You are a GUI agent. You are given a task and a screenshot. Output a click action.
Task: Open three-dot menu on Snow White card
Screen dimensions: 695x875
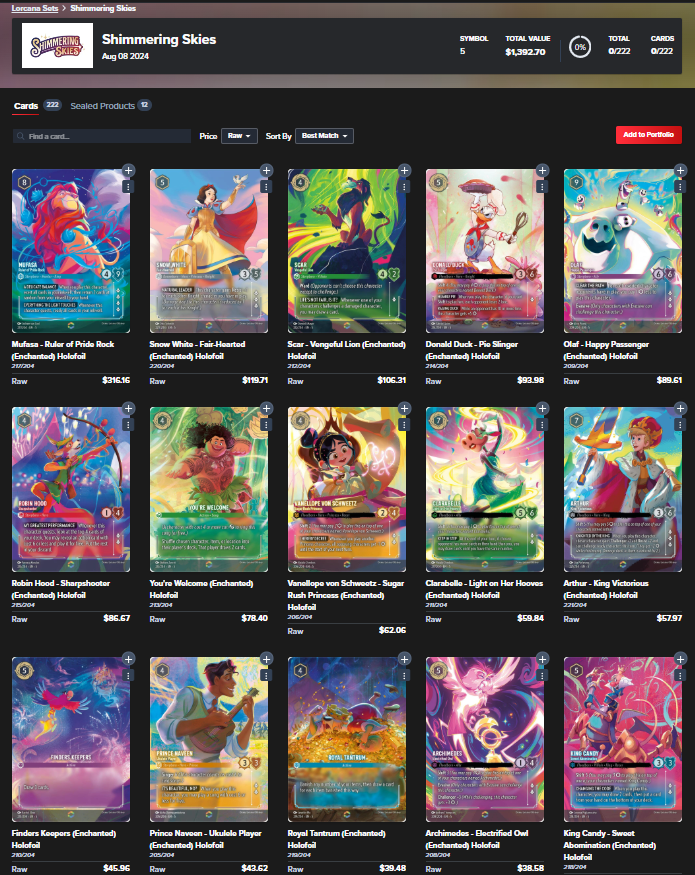[266, 187]
